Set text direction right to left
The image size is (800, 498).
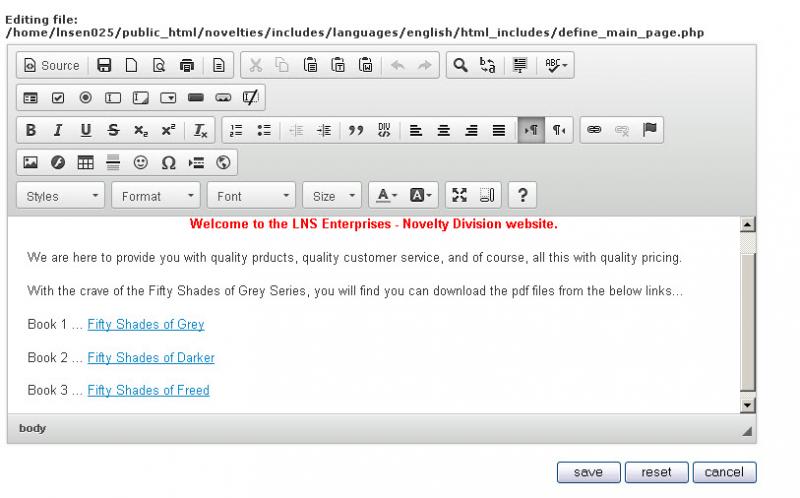coord(559,130)
